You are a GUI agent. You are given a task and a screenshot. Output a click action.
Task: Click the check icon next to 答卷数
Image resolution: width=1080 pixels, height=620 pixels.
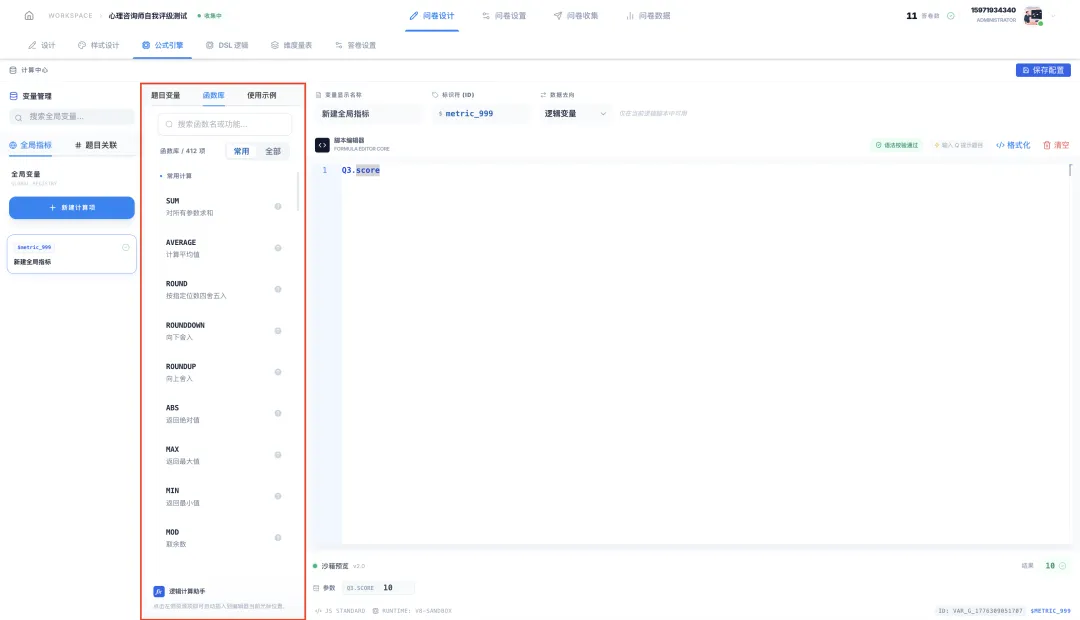pos(951,16)
